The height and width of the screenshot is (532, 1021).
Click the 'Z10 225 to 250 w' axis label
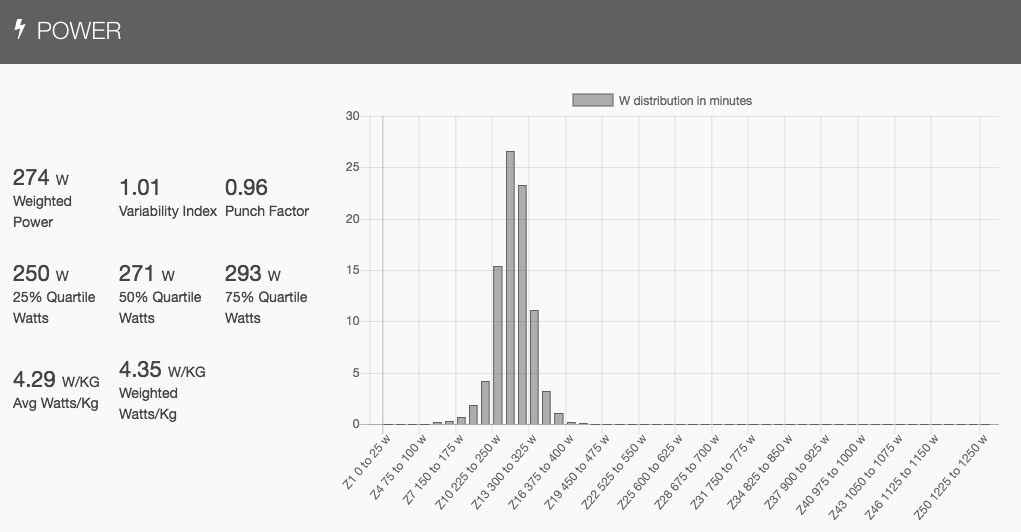pyautogui.click(x=468, y=471)
